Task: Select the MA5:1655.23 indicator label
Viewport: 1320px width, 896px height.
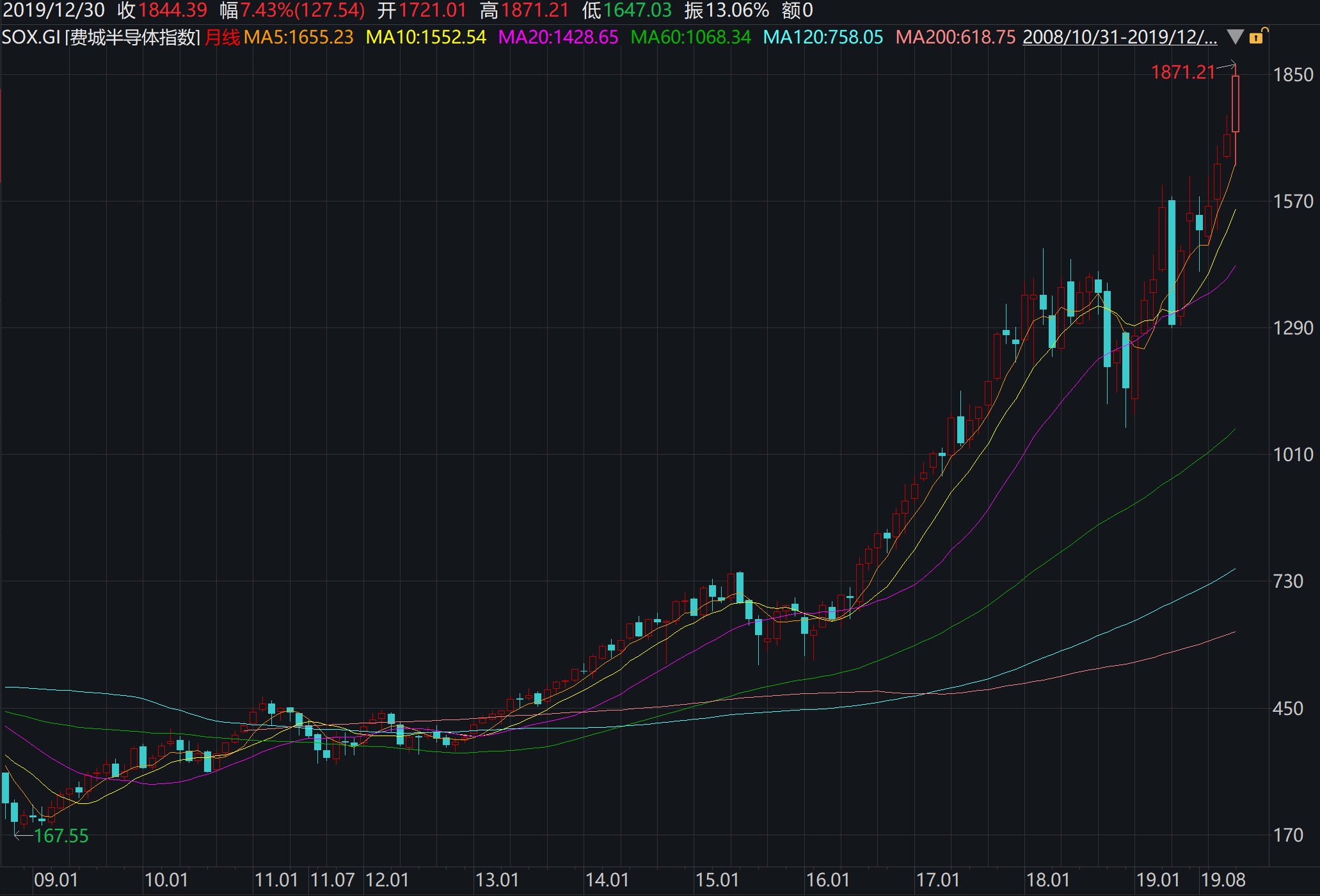Action: pos(298,37)
